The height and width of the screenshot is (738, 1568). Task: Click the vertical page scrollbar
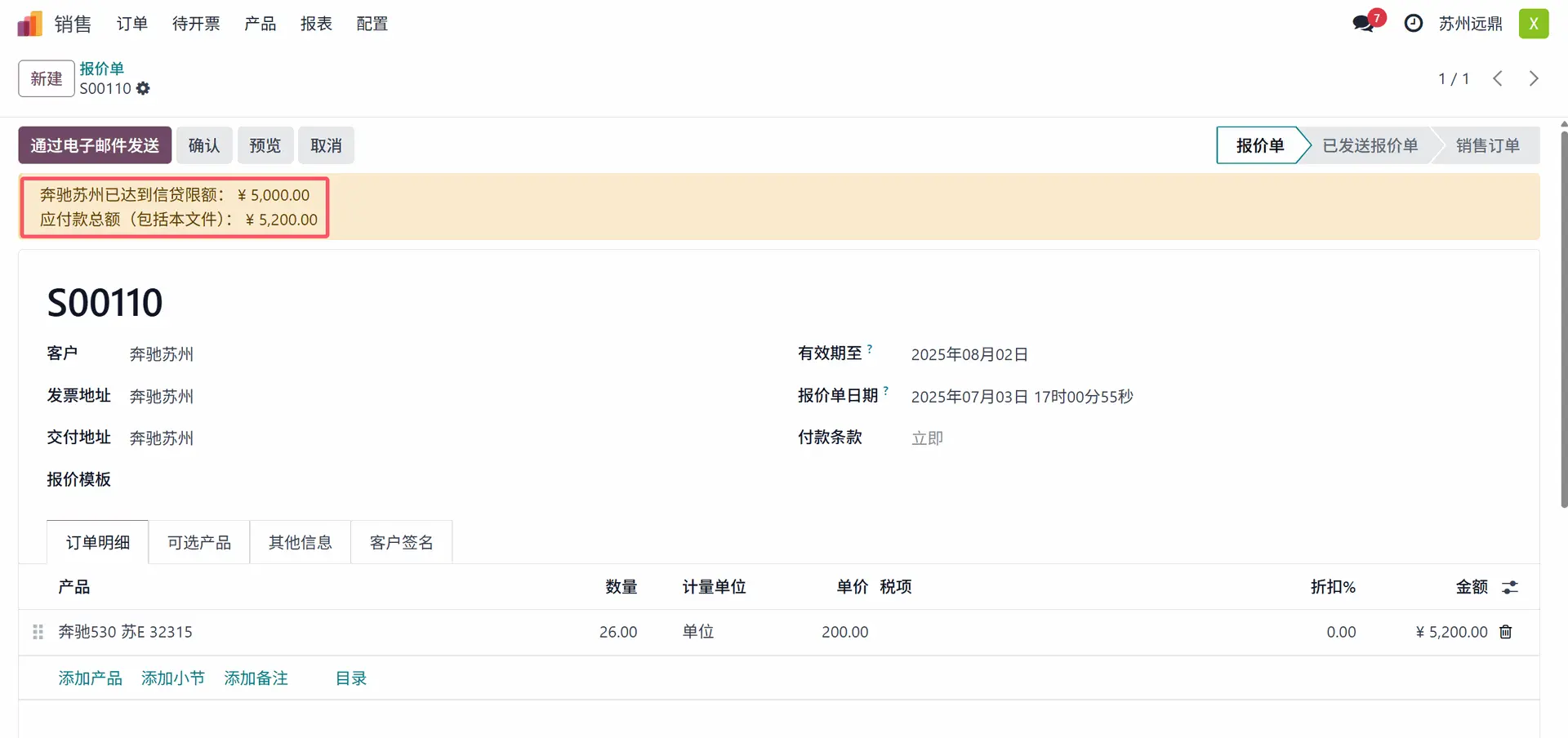(1564, 318)
